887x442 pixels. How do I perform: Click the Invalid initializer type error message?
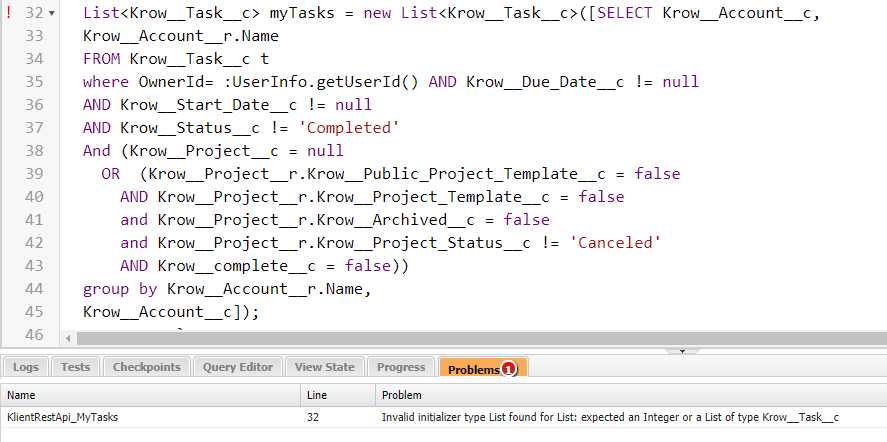(x=610, y=417)
